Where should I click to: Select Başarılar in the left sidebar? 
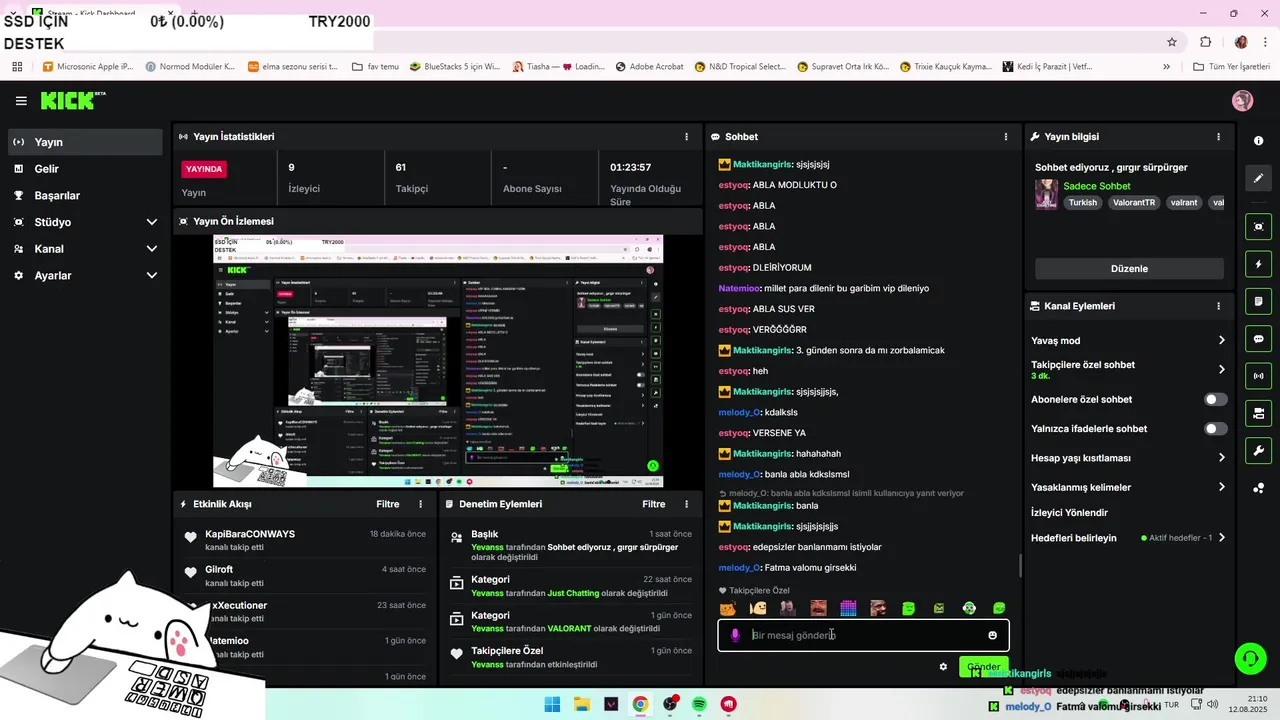coord(85,196)
